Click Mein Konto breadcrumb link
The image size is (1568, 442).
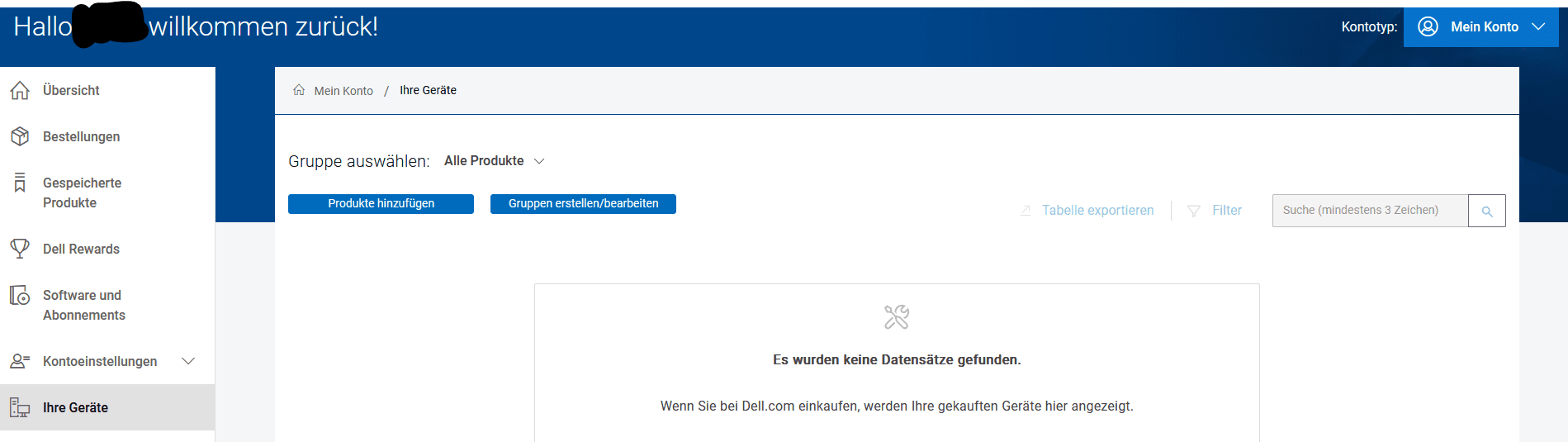click(x=343, y=91)
